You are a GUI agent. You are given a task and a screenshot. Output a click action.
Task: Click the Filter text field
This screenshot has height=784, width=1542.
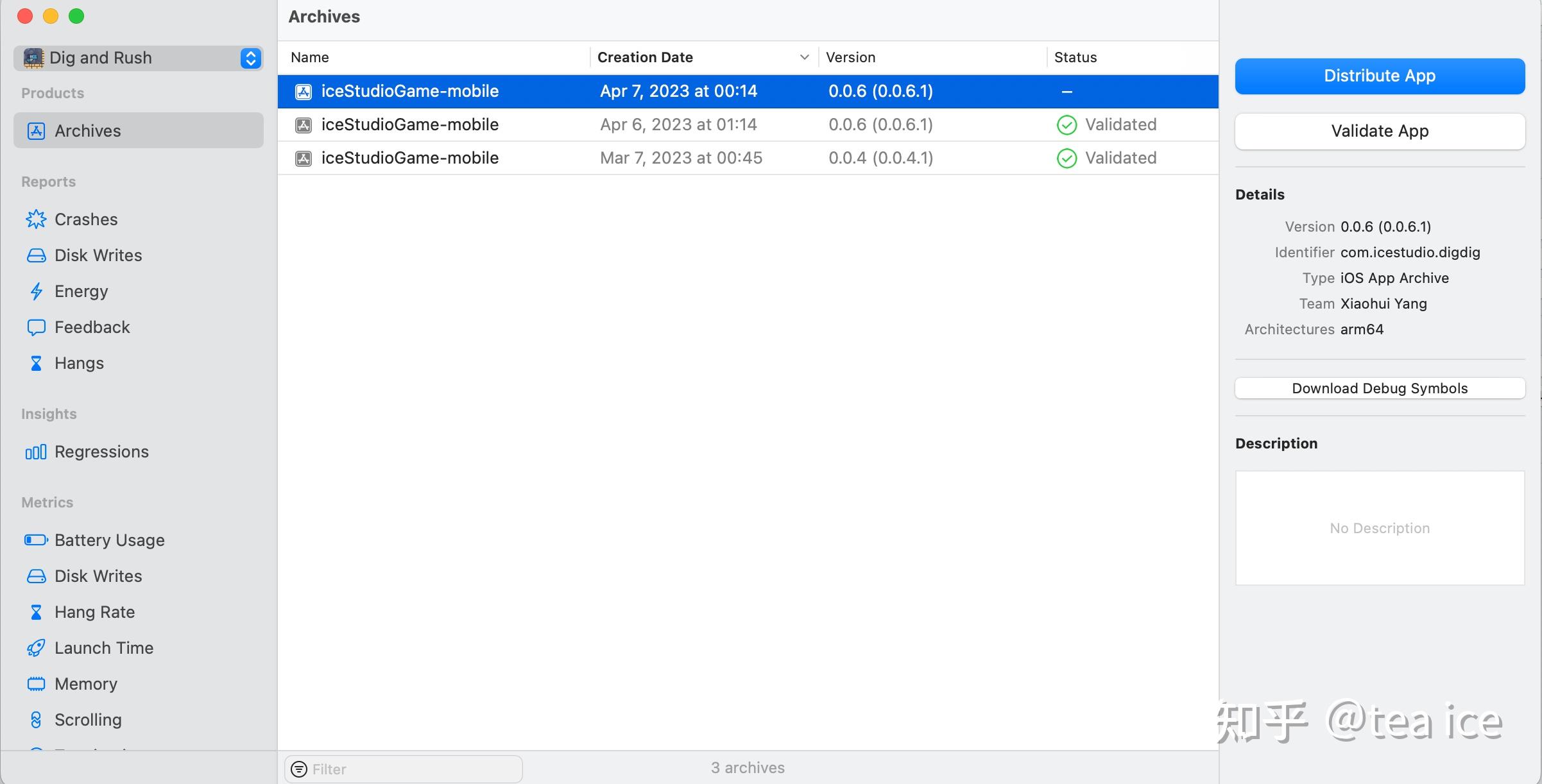pos(411,769)
